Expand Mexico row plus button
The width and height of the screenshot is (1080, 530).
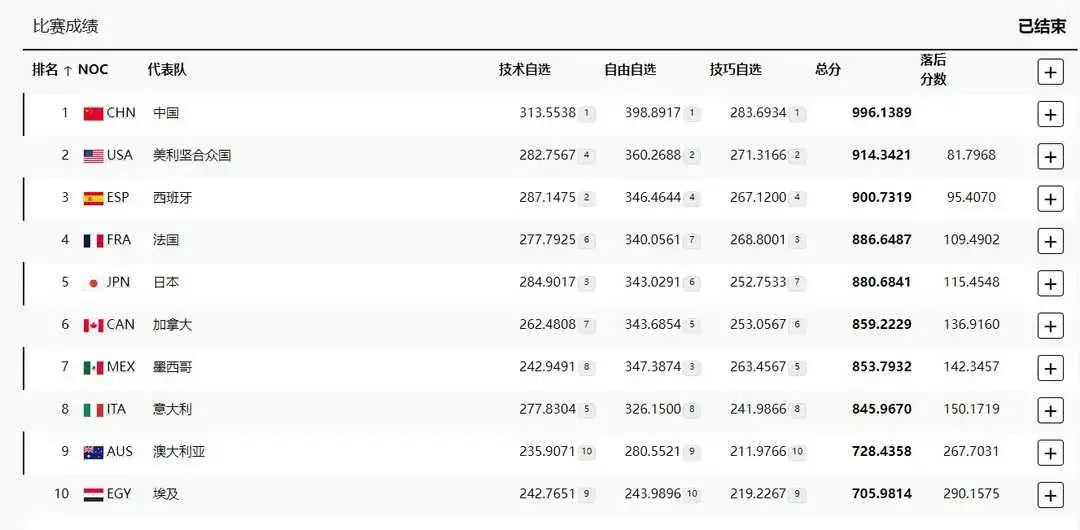point(1050,369)
